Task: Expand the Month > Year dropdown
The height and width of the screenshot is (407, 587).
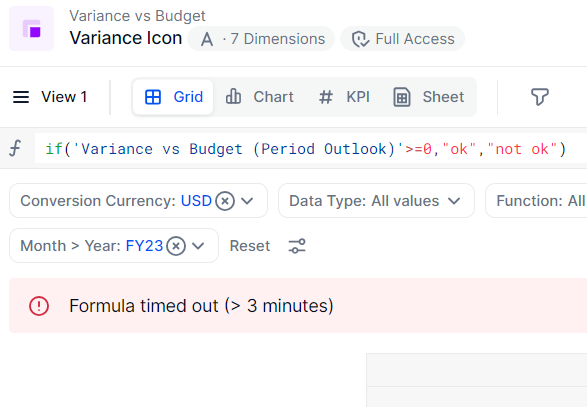Action: pos(198,246)
